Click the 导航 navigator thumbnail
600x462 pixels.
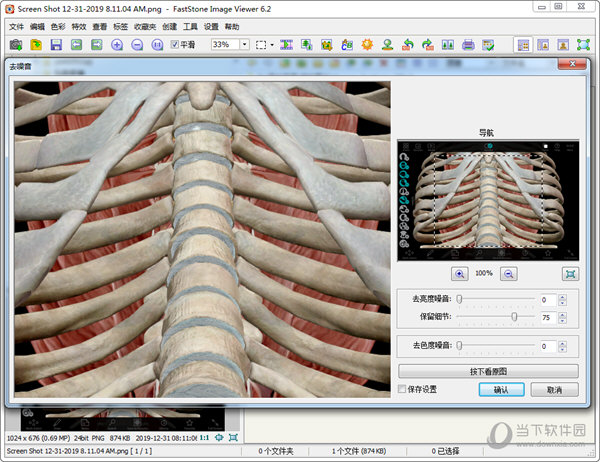(488, 201)
